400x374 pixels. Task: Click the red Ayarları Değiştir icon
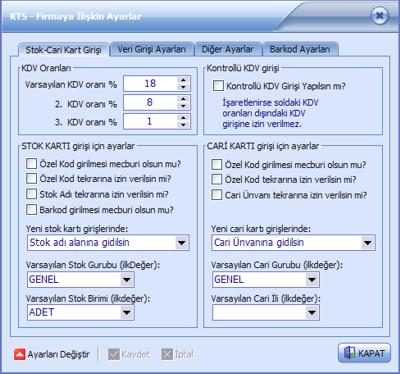tap(20, 354)
